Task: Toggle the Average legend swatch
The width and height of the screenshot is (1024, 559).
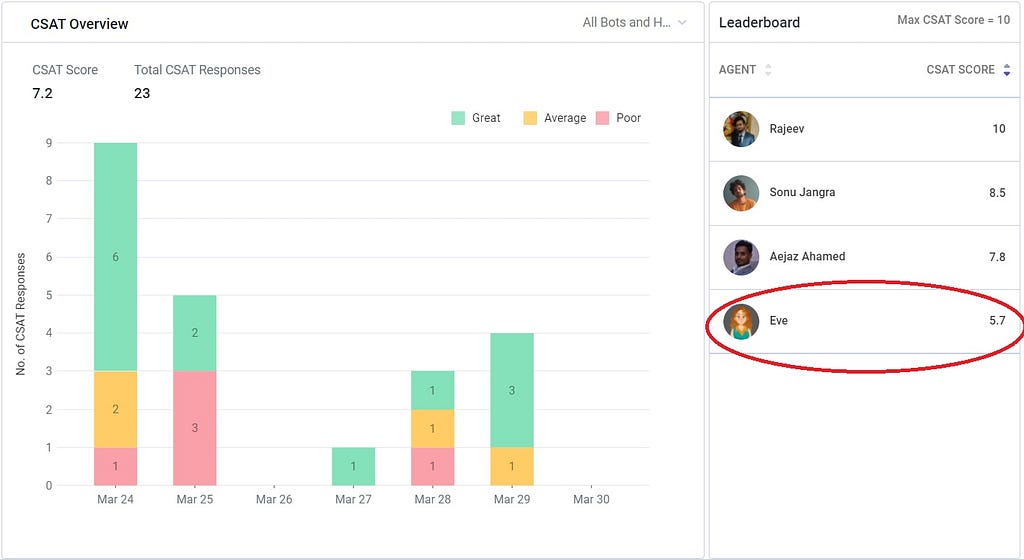Action: [x=530, y=118]
